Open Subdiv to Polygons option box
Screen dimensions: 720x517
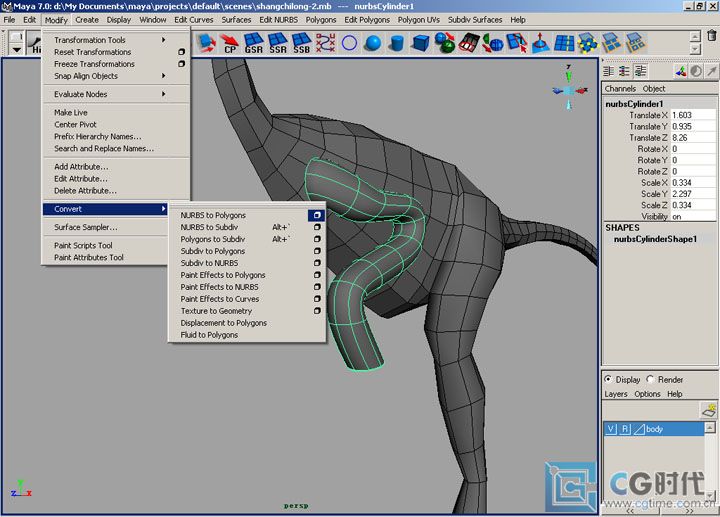(317, 251)
